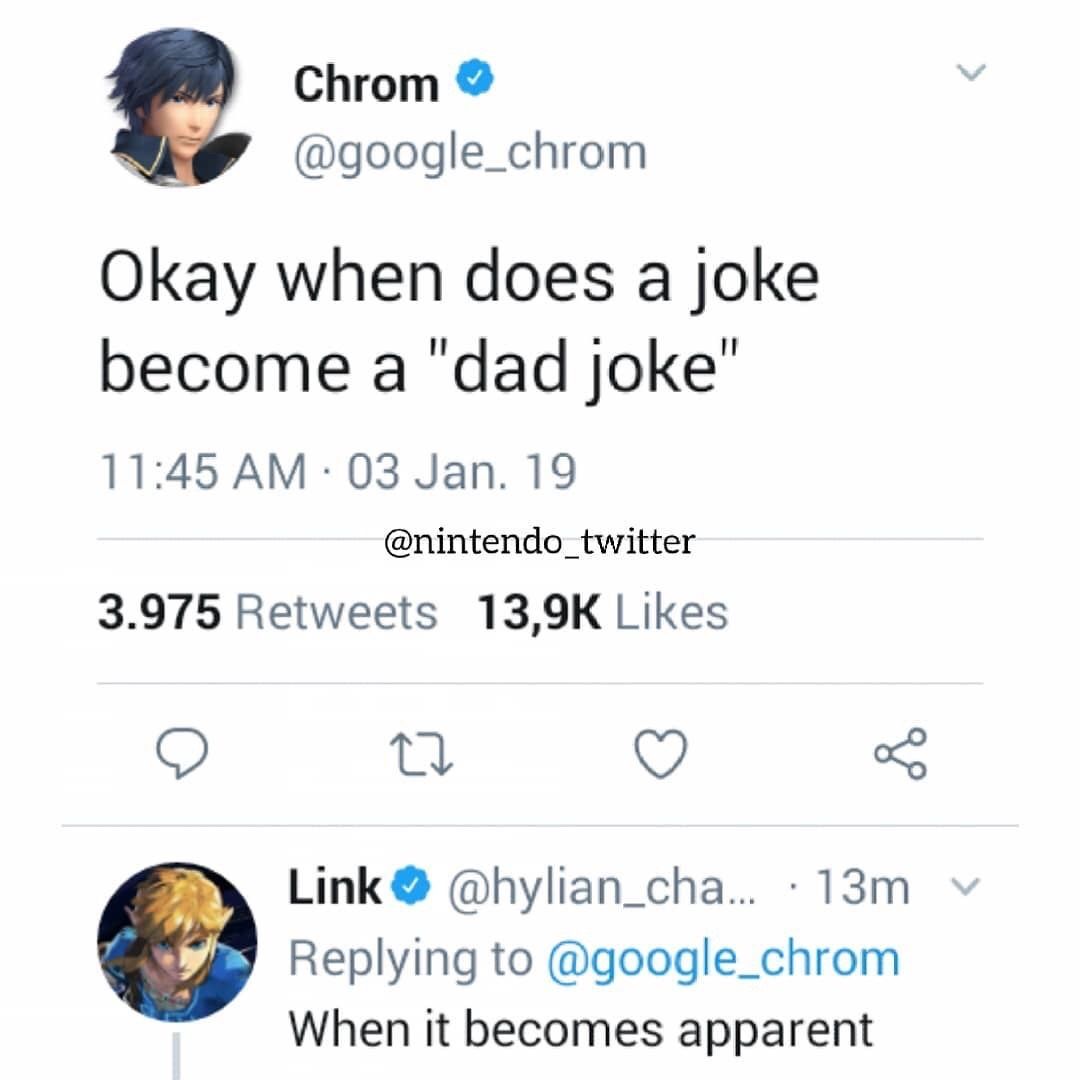Click the 3.975 Retweets count

coord(270,611)
